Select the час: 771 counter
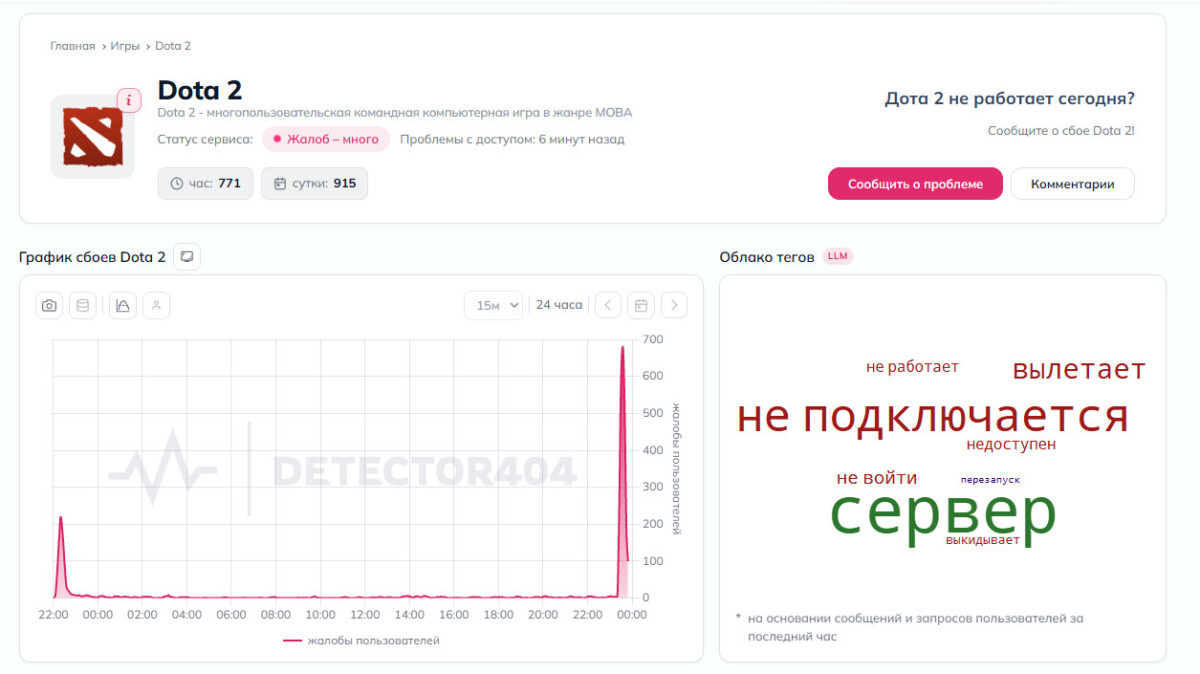 coord(205,183)
